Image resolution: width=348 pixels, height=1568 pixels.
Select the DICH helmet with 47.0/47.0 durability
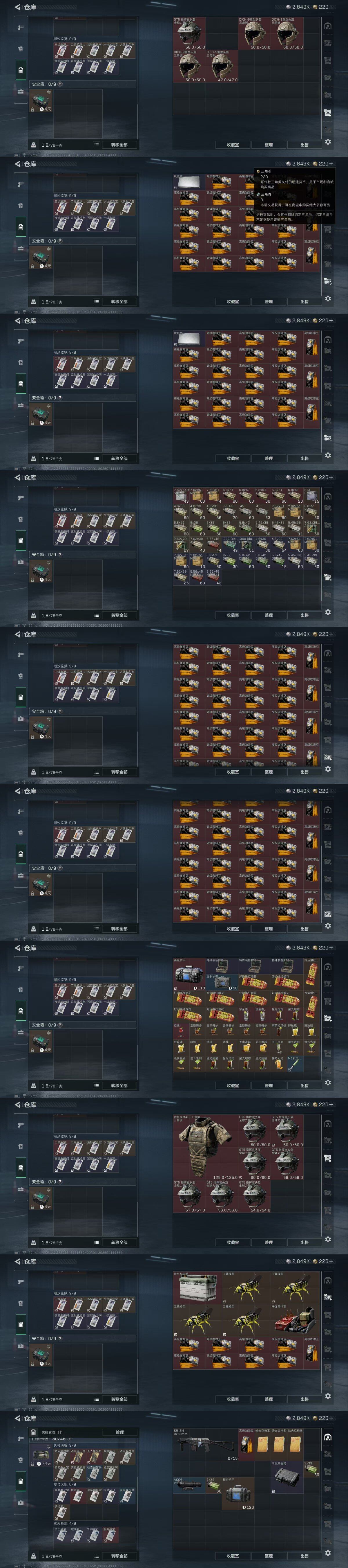tap(222, 66)
